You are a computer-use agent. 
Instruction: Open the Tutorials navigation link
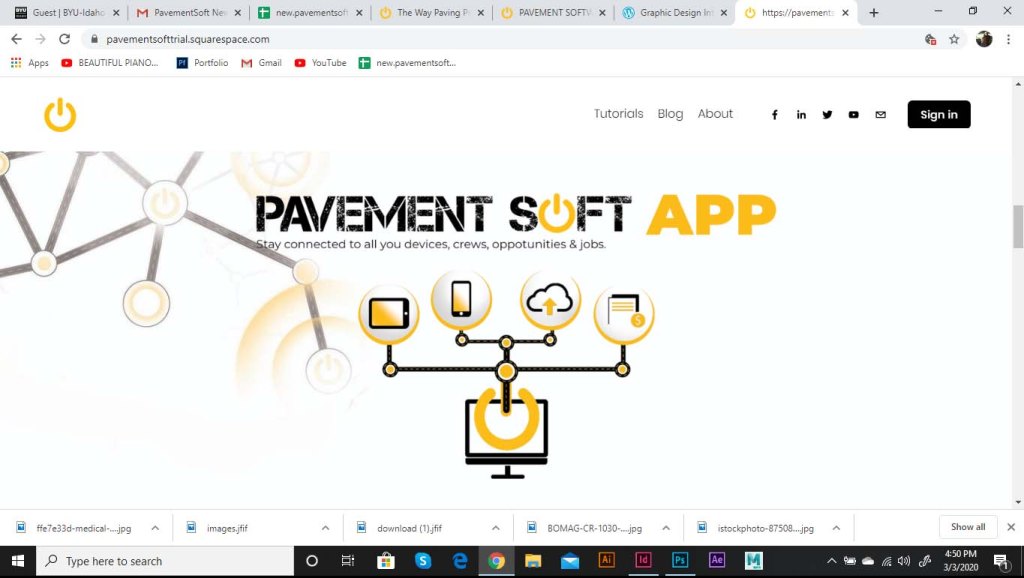618,114
